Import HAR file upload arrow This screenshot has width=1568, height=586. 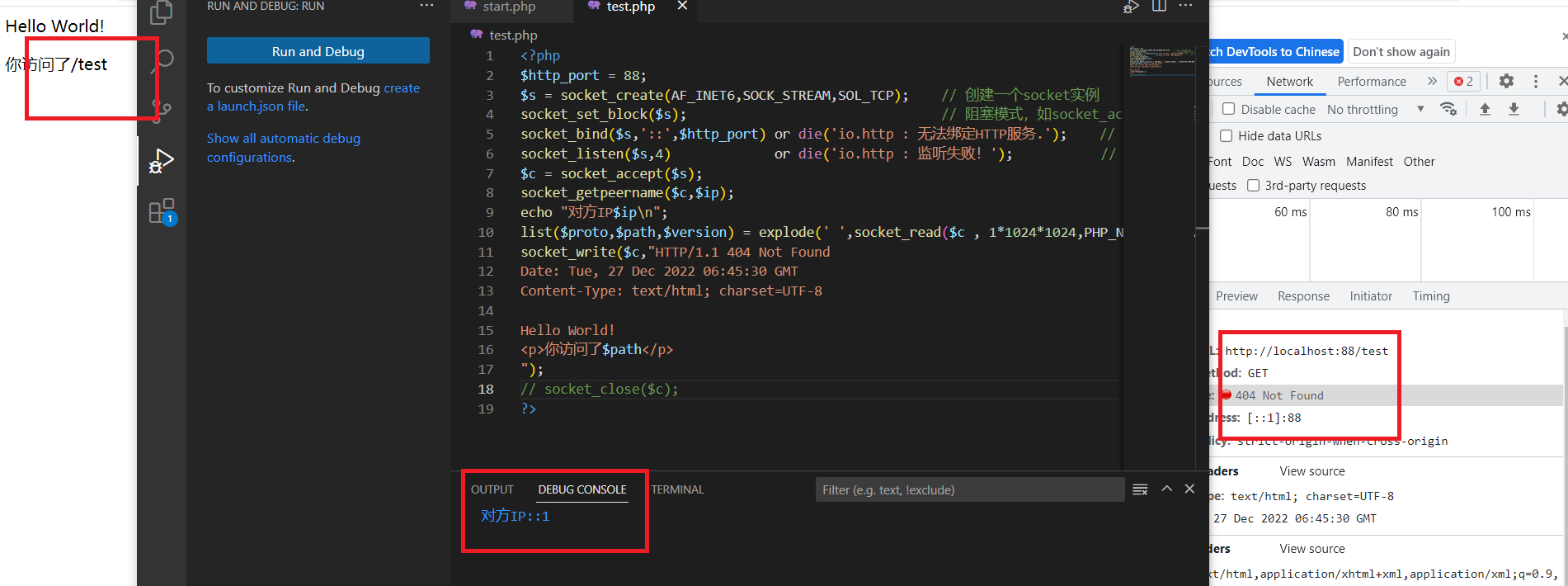point(1485,109)
